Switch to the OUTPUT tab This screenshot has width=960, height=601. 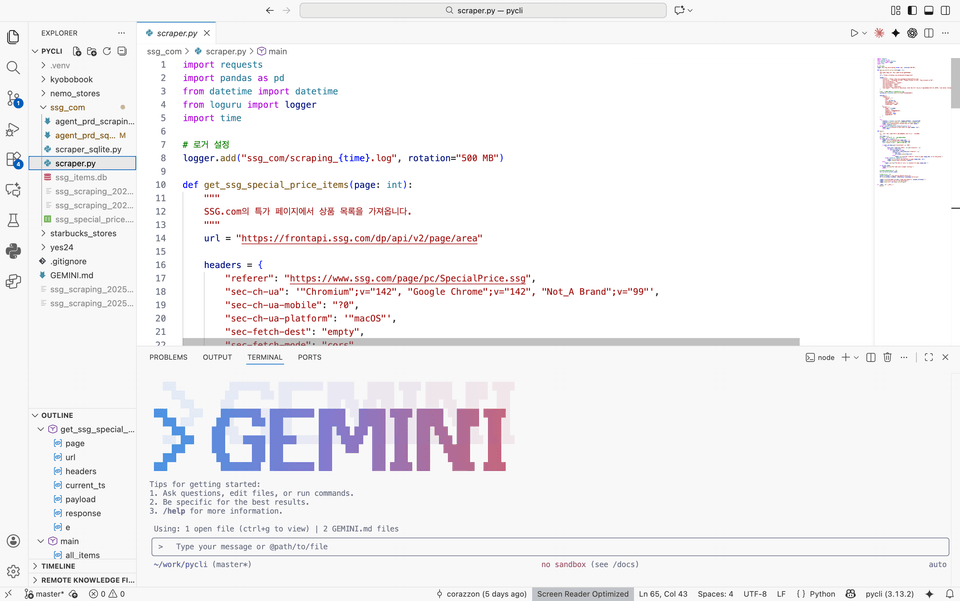tap(217, 357)
